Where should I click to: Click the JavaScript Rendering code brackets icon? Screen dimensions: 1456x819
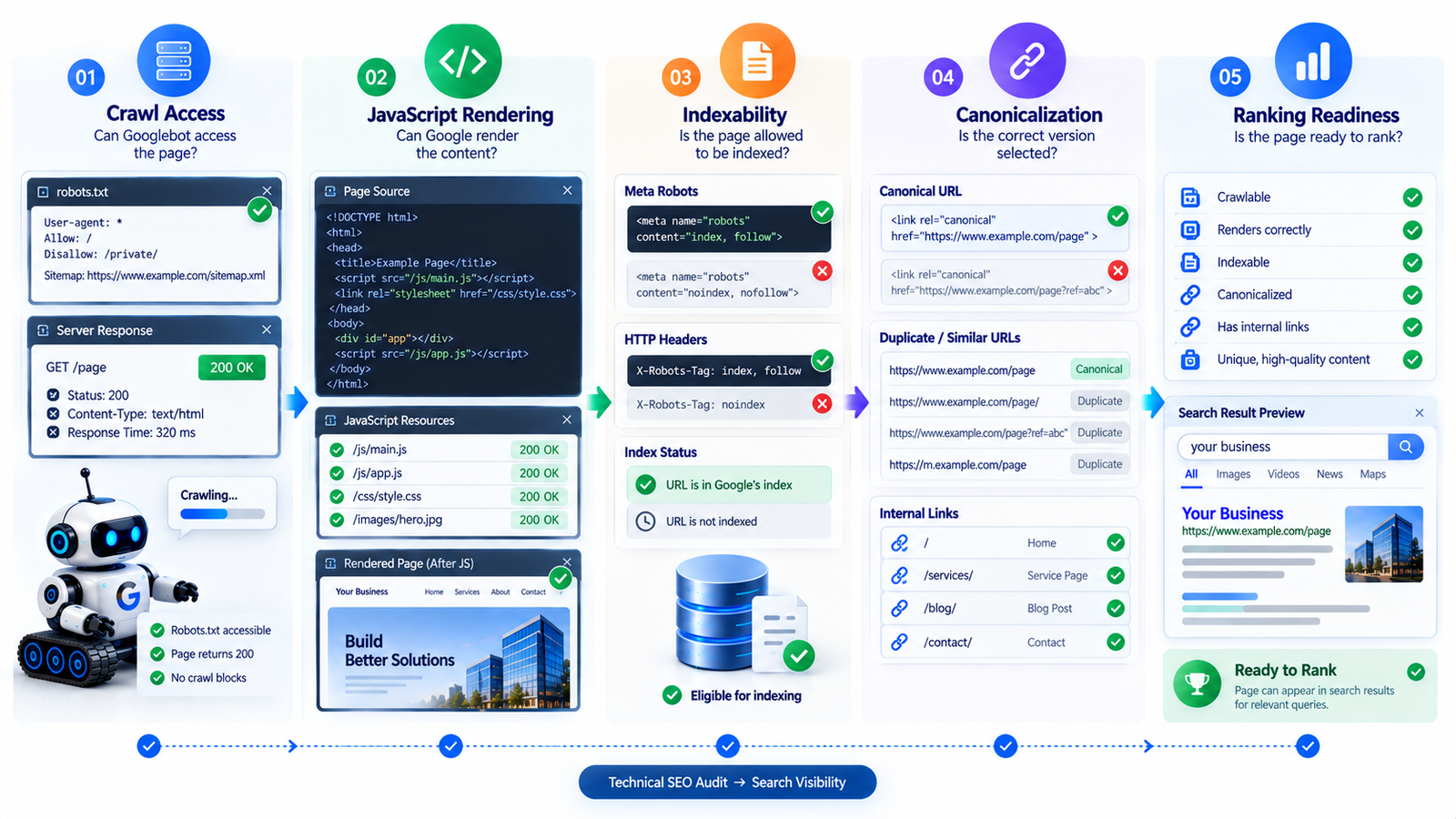point(462,61)
